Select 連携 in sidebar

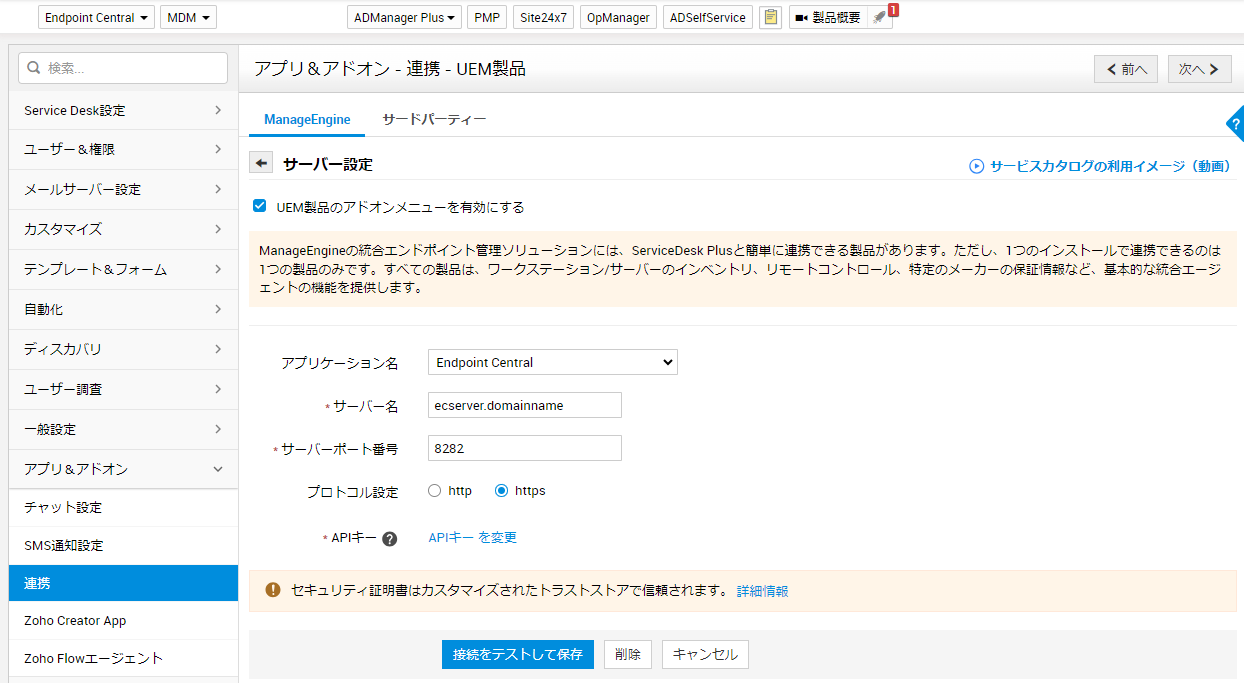(123, 583)
